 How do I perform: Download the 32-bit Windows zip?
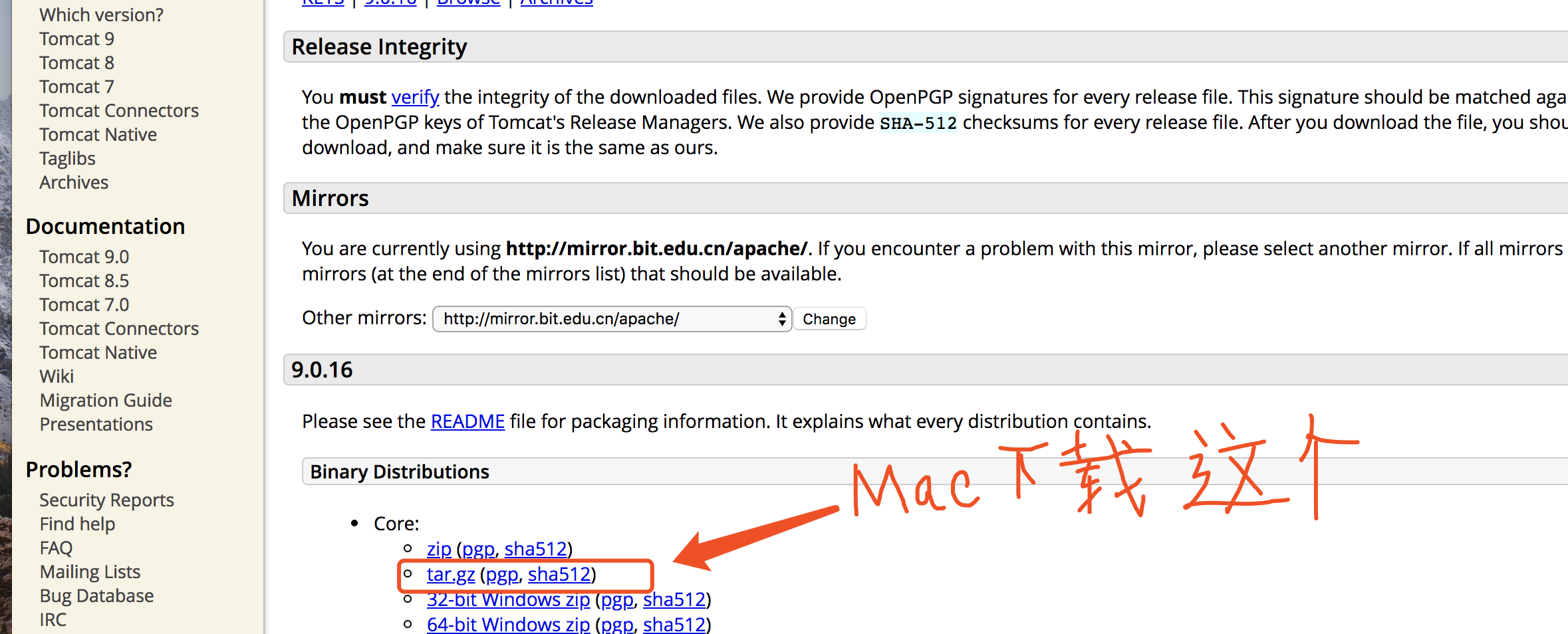[508, 600]
